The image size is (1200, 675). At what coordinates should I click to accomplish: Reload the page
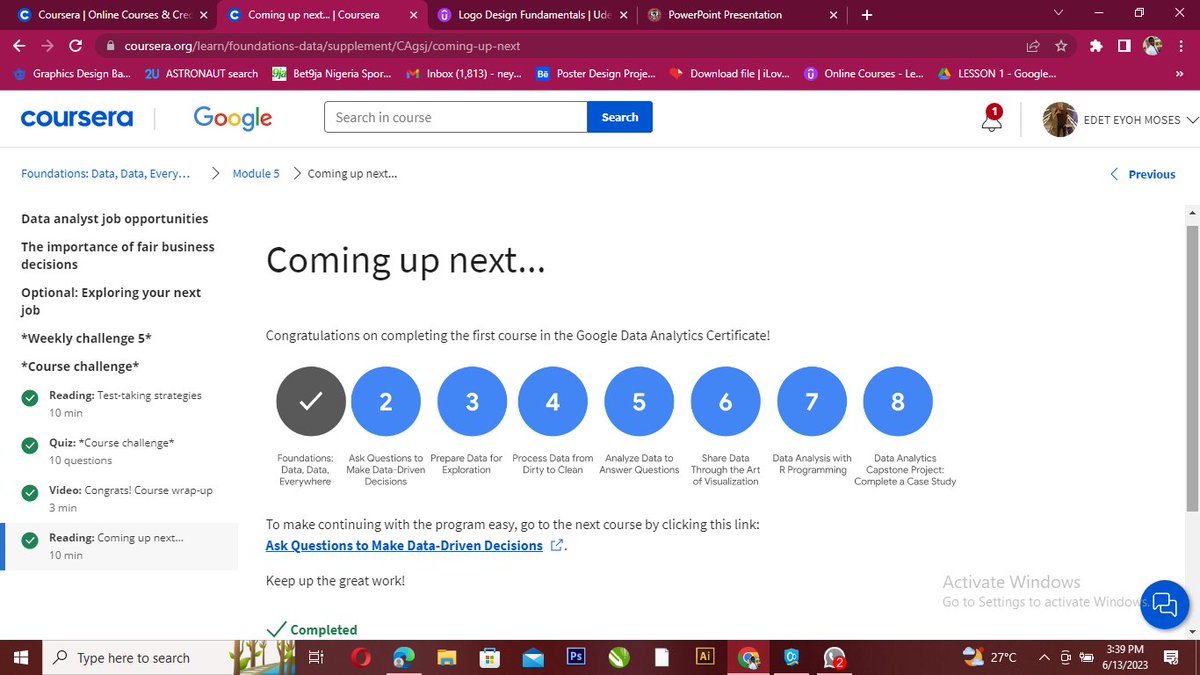(x=75, y=46)
